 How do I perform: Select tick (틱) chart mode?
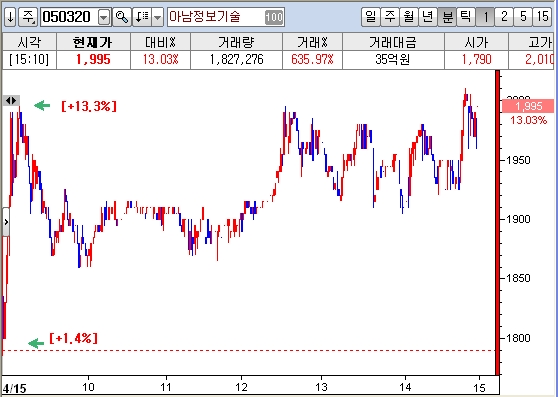(x=466, y=17)
